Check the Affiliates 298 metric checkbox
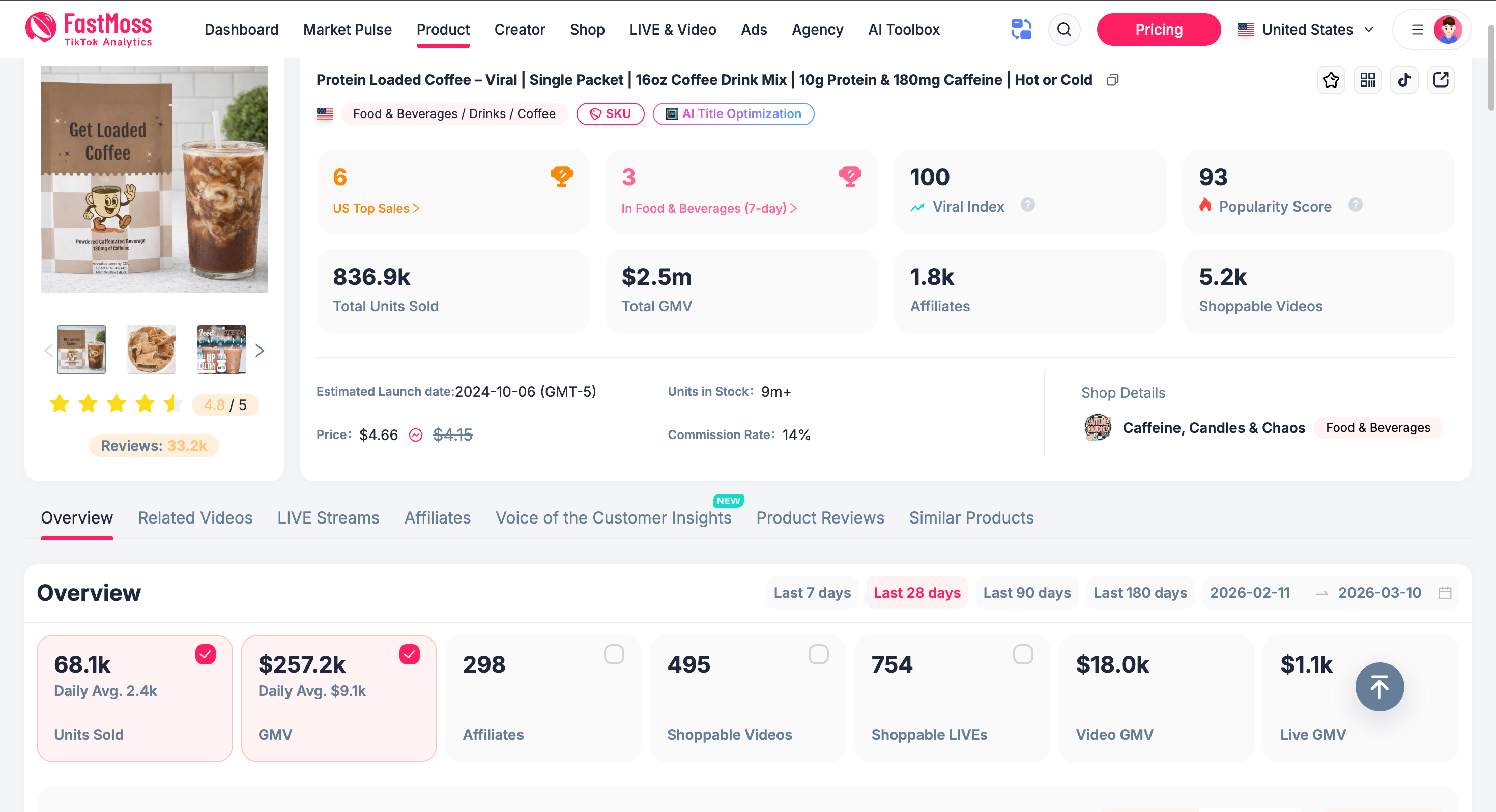 pos(614,654)
